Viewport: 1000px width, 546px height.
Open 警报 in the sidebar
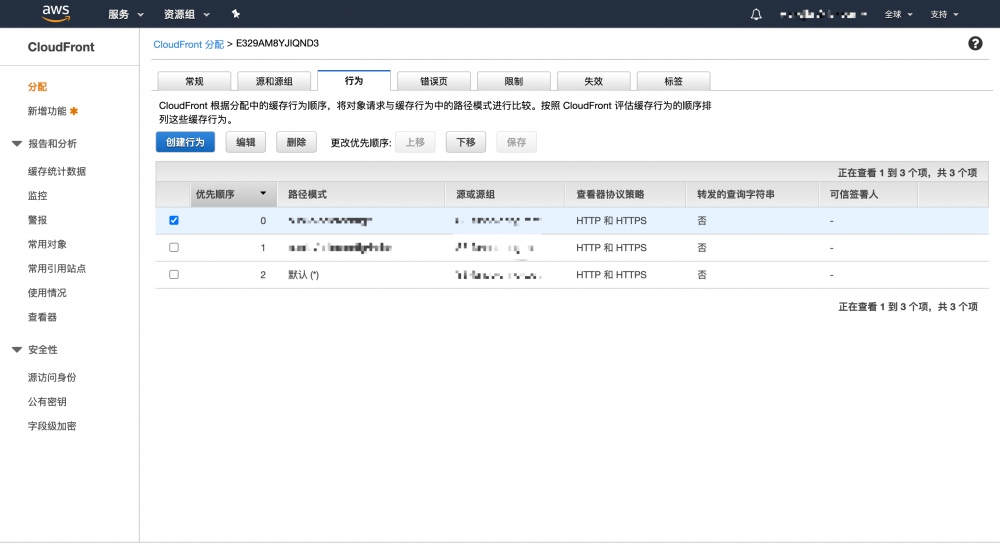click(37, 220)
